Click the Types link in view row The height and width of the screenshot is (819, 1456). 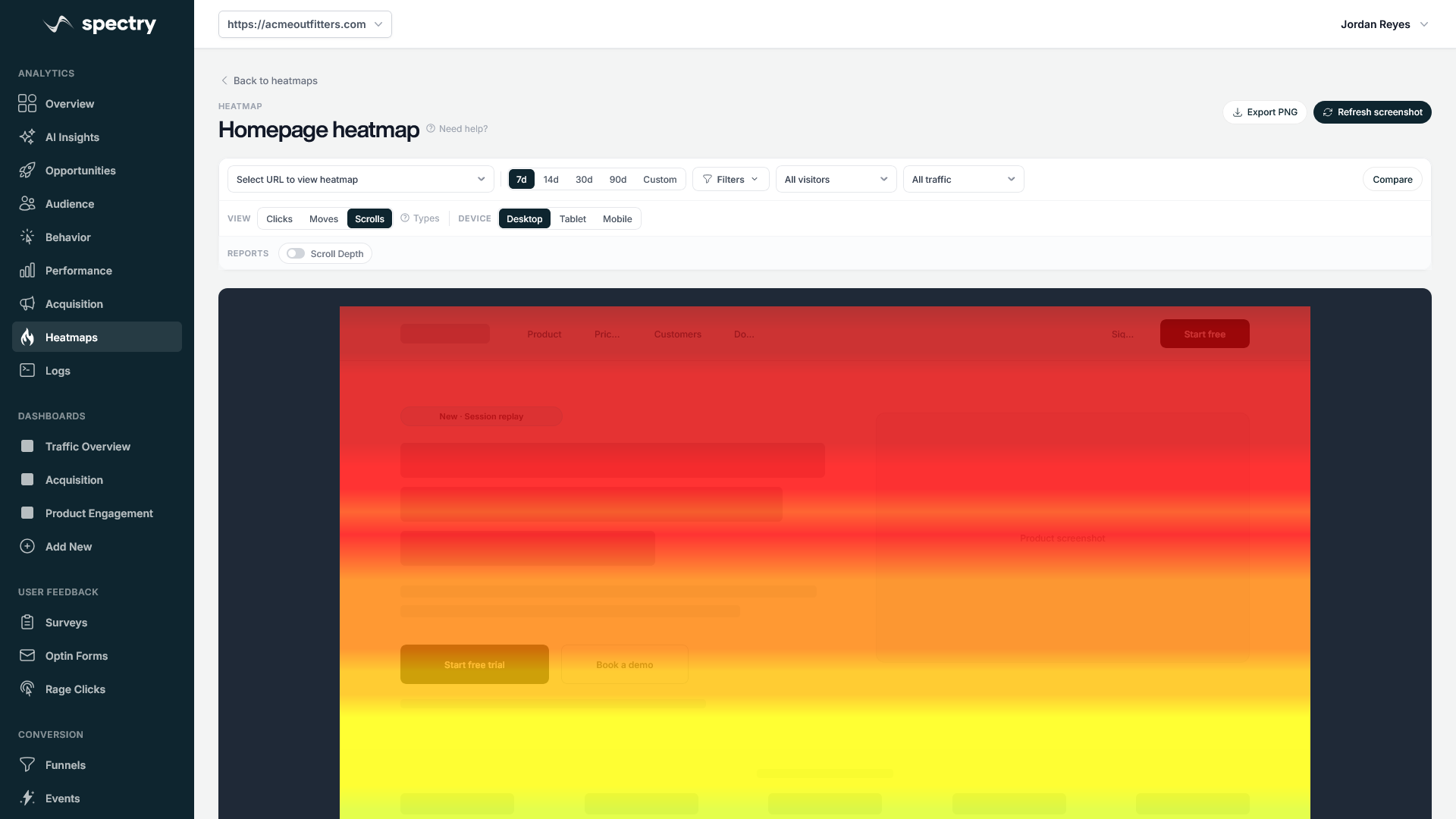tap(420, 218)
